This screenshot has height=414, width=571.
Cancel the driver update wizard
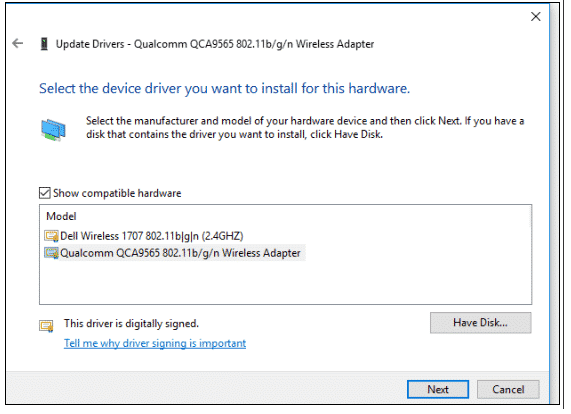tap(508, 389)
